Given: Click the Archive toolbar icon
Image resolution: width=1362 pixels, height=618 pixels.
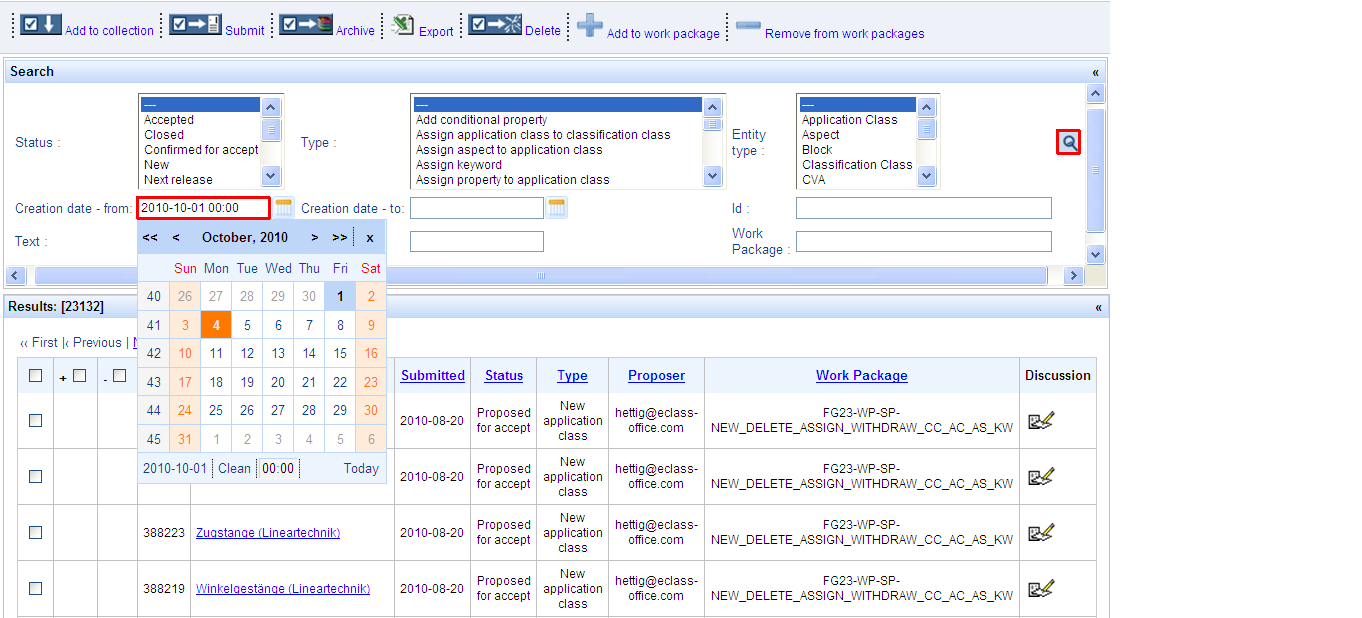Looking at the screenshot, I should pyautogui.click(x=305, y=24).
